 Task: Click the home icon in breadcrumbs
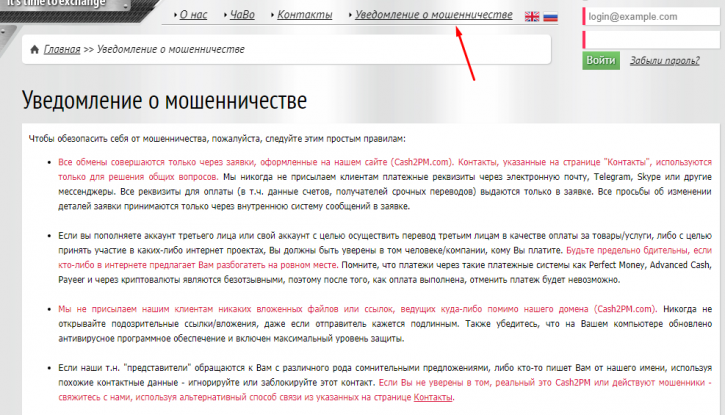[x=34, y=49]
